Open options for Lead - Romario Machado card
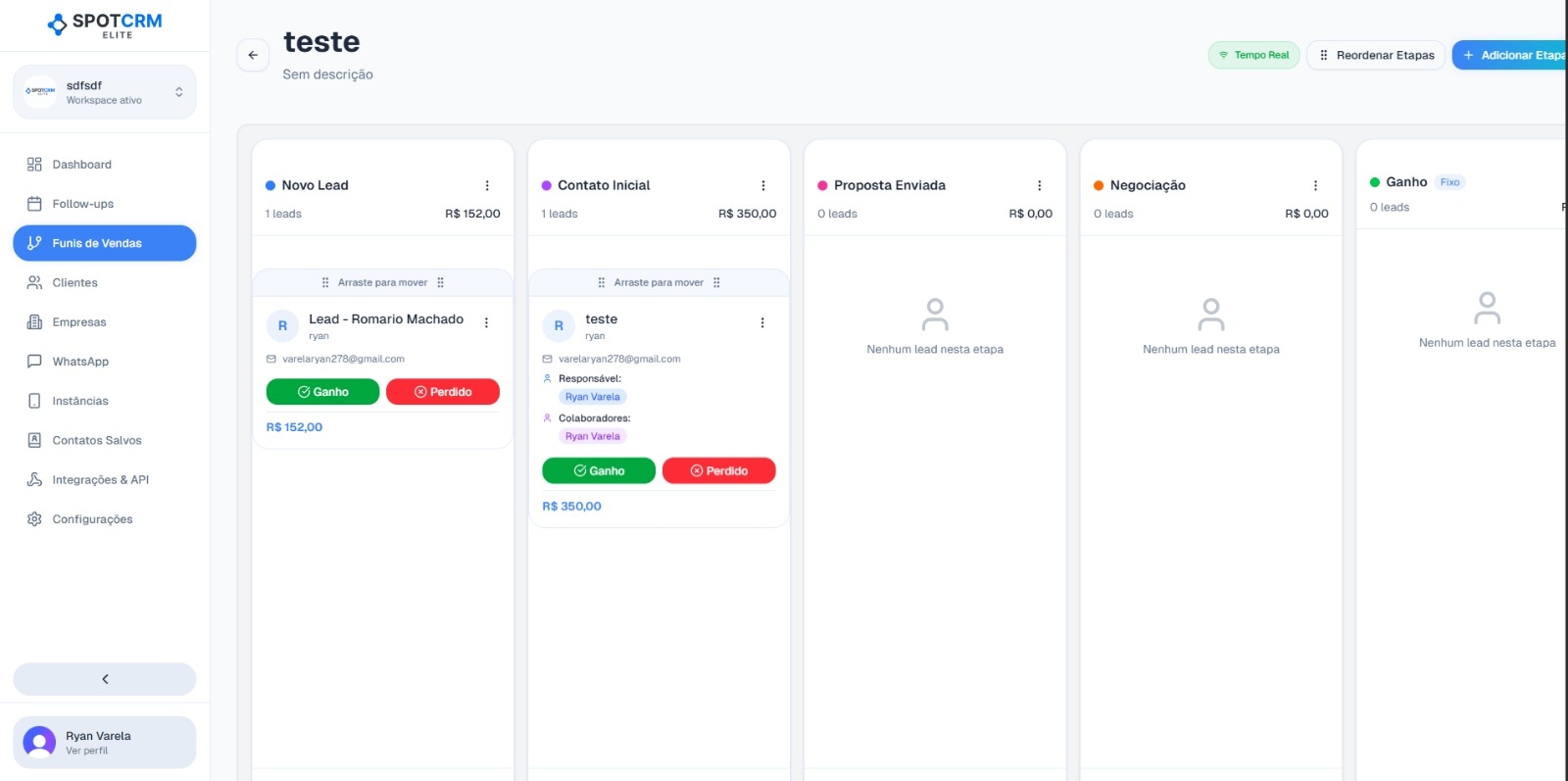This screenshot has height=781, width=1568. (486, 322)
